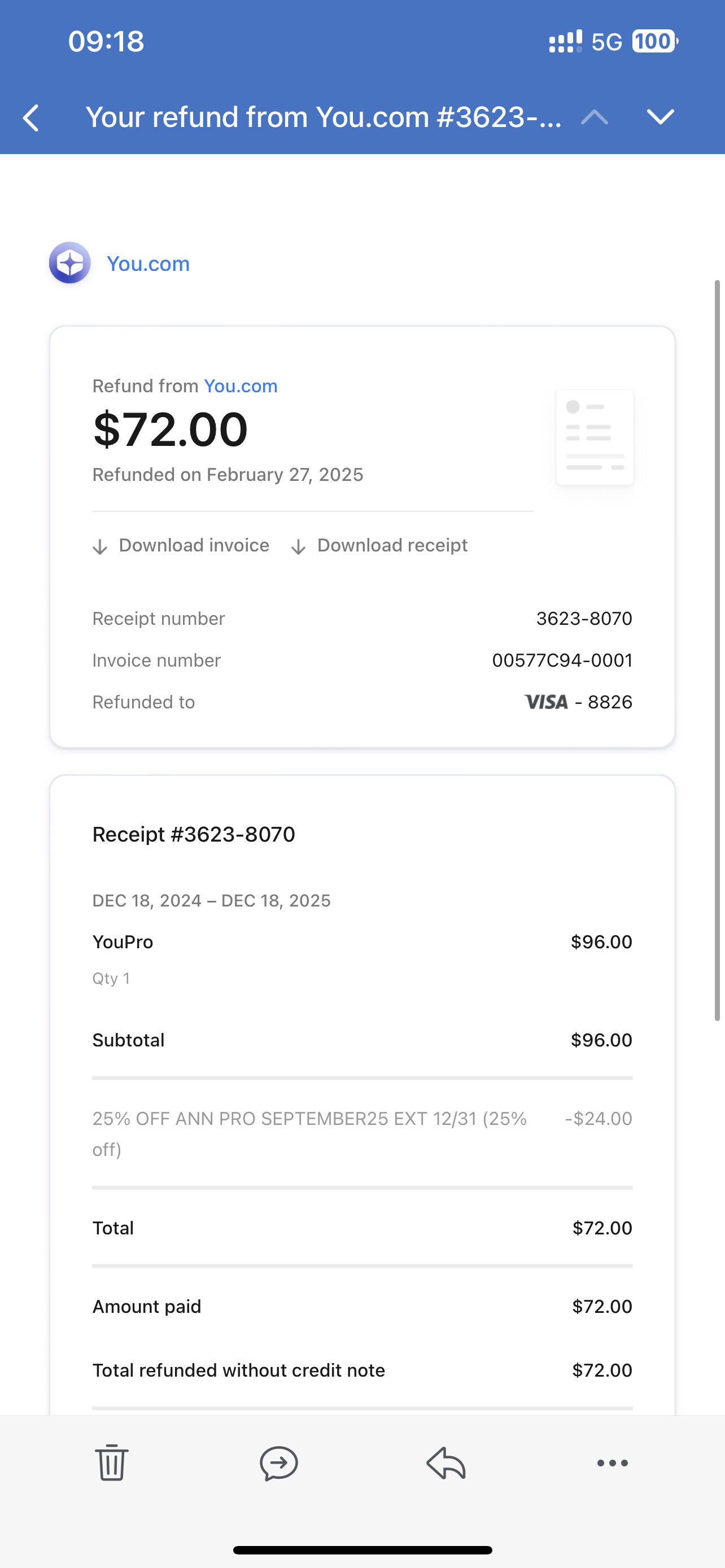The width and height of the screenshot is (725, 1568).
Task: Tap the VISA card logo
Action: 546,702
